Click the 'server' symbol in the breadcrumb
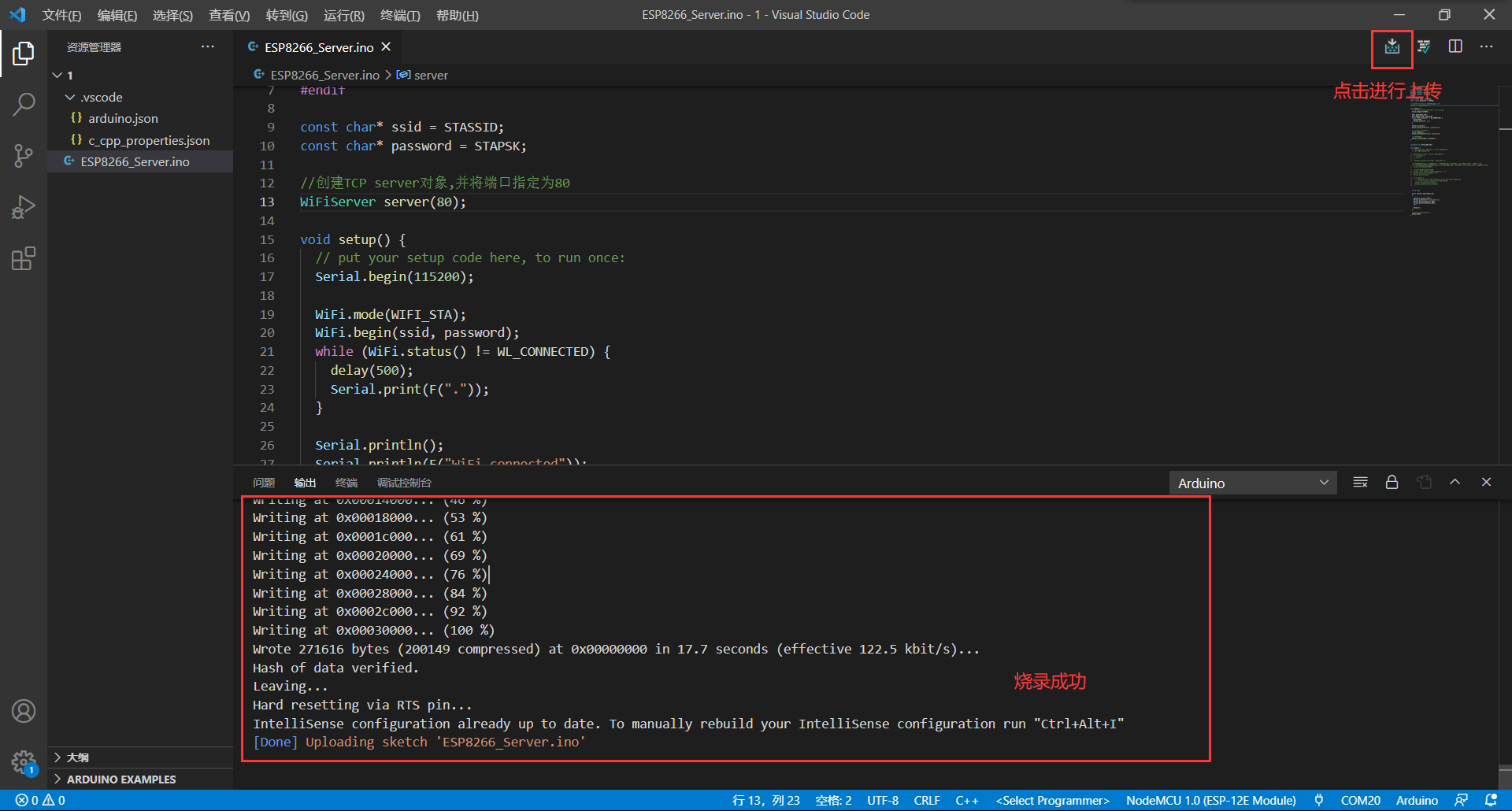Image resolution: width=1512 pixels, height=811 pixels. pos(431,76)
